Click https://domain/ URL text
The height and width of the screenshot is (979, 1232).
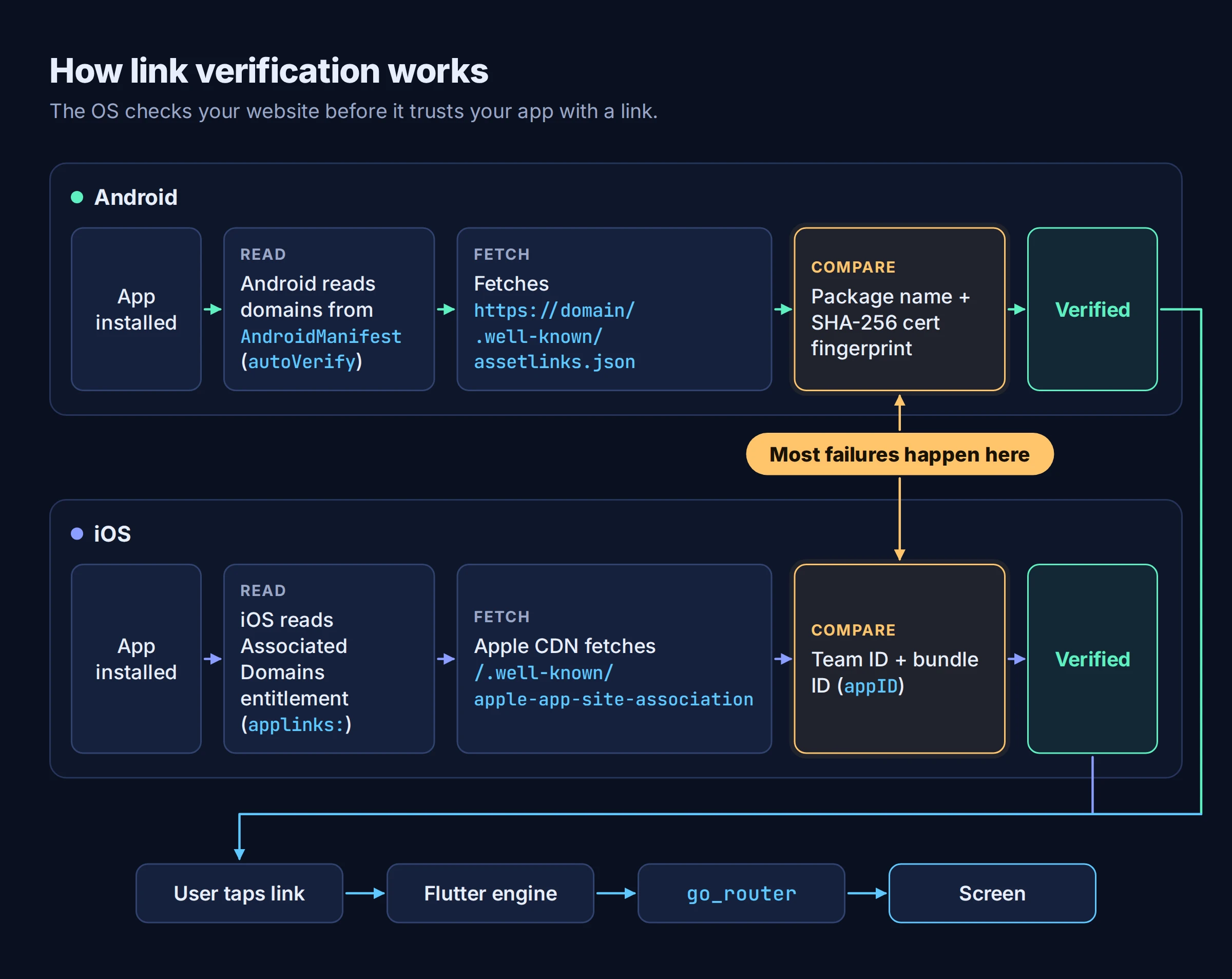point(554,310)
